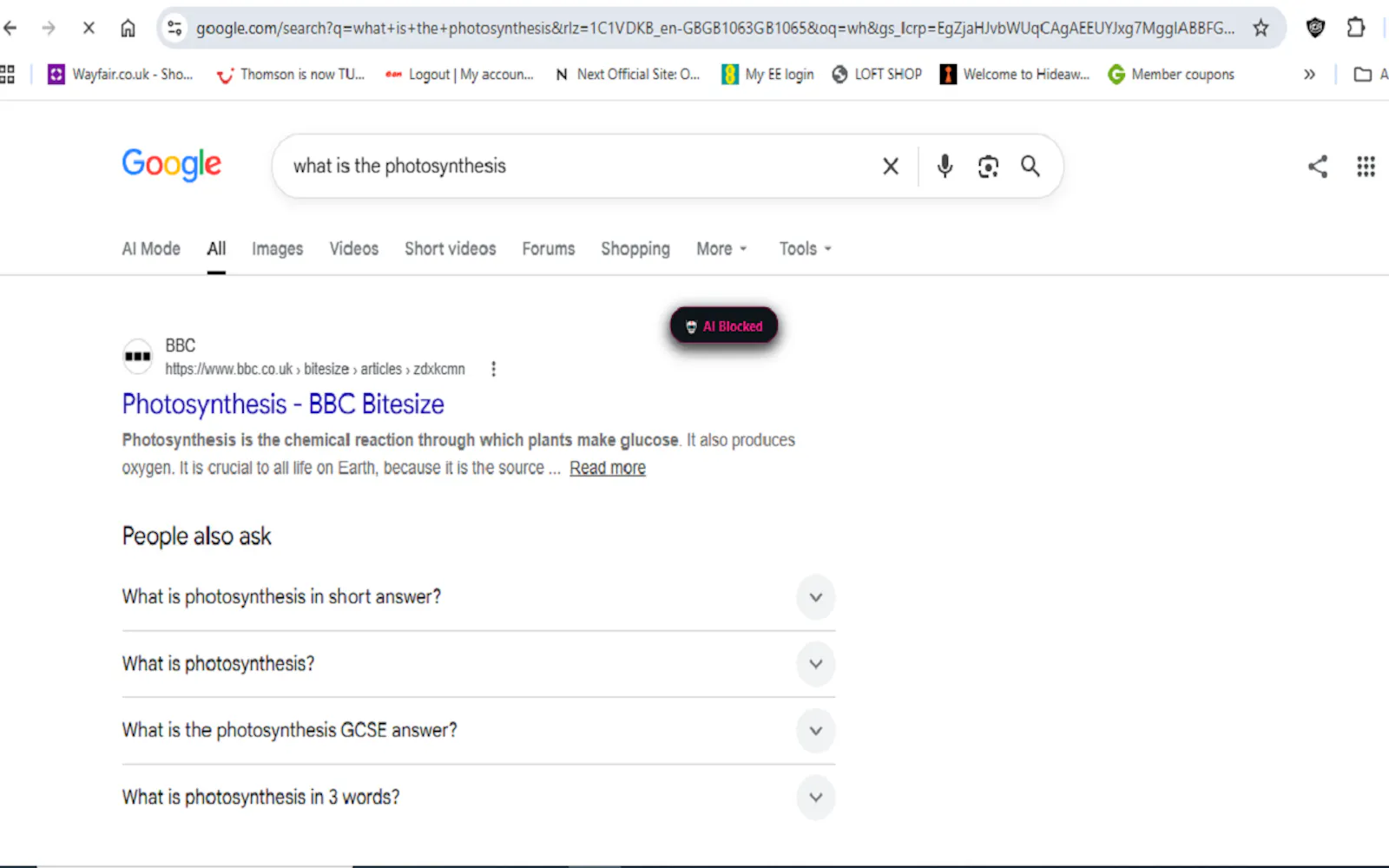Click the address bar URL
Screen dimensions: 1389x868
tap(715, 28)
